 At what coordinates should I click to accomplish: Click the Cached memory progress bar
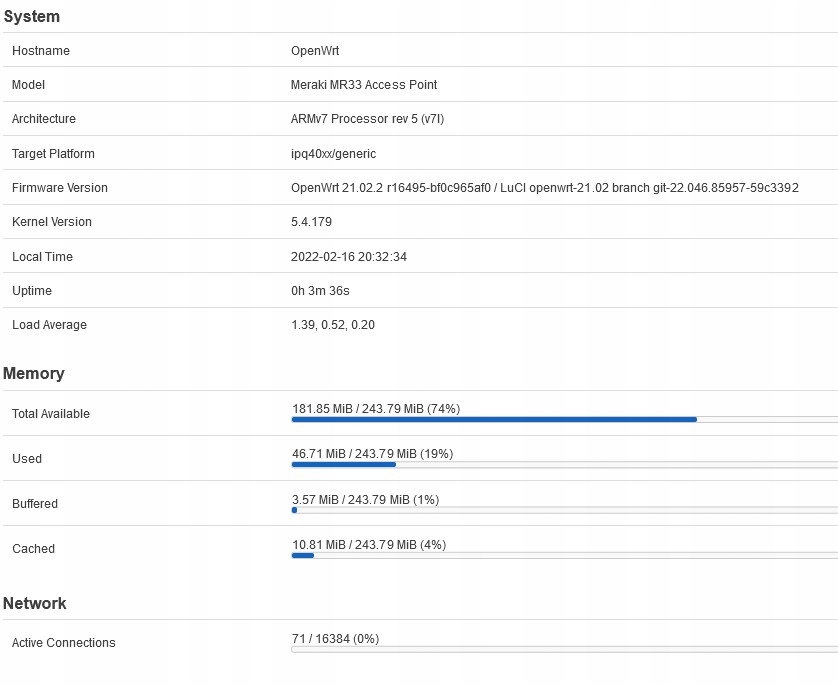[x=564, y=555]
